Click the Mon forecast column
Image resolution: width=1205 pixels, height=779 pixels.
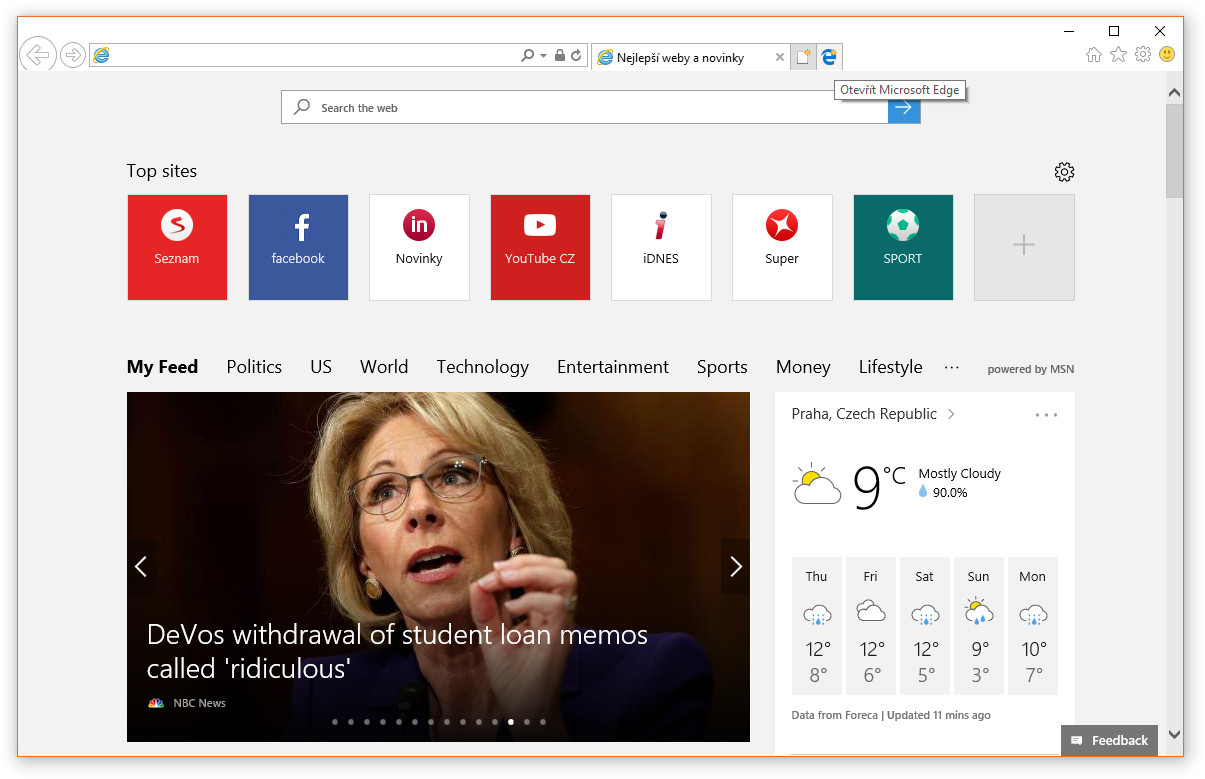[1033, 626]
